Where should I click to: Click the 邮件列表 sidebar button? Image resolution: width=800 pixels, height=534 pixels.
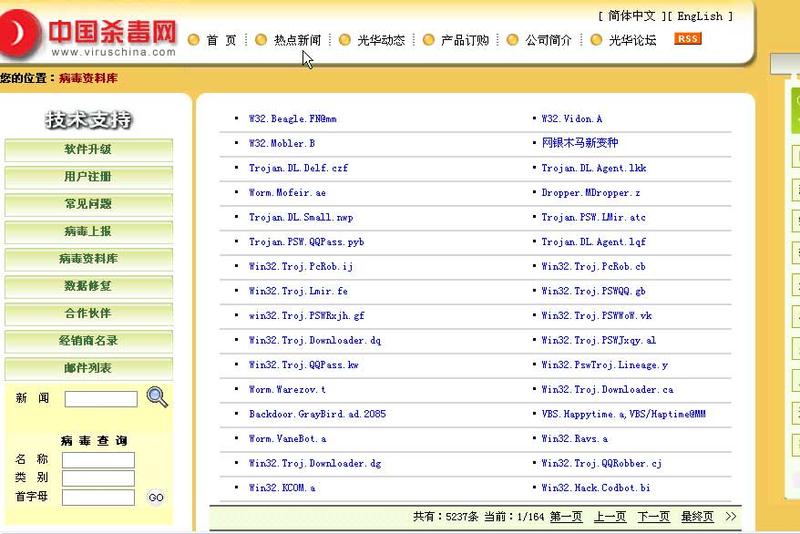click(x=88, y=368)
